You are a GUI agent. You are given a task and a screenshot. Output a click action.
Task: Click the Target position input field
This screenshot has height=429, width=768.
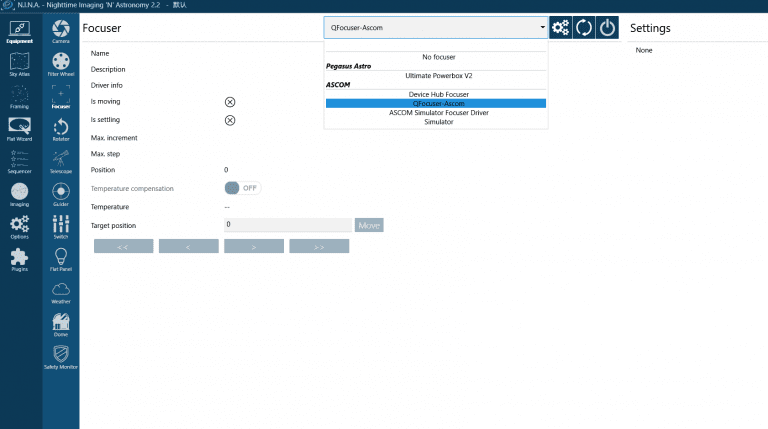pos(288,225)
